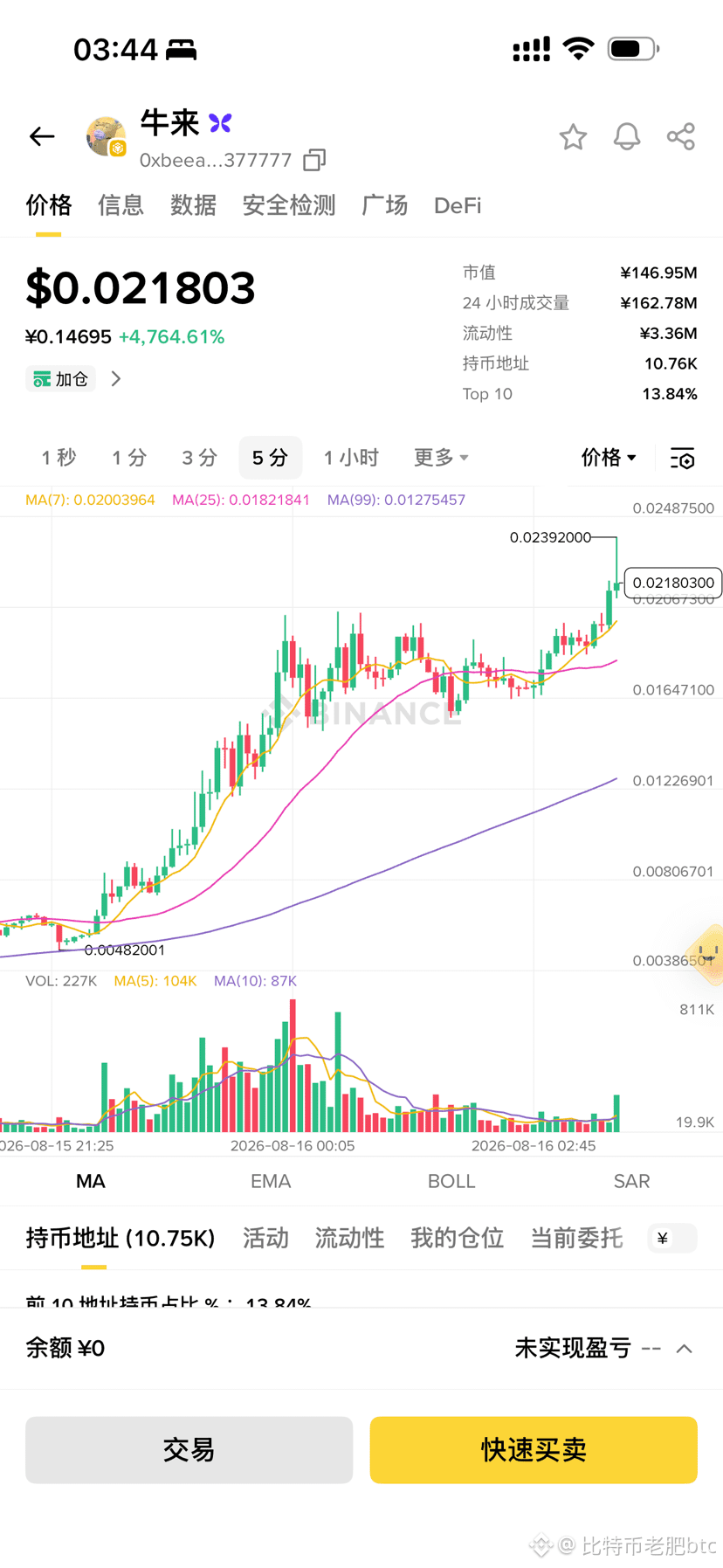
Task: Tap the MA(25) indicator value
Action: [x=241, y=500]
